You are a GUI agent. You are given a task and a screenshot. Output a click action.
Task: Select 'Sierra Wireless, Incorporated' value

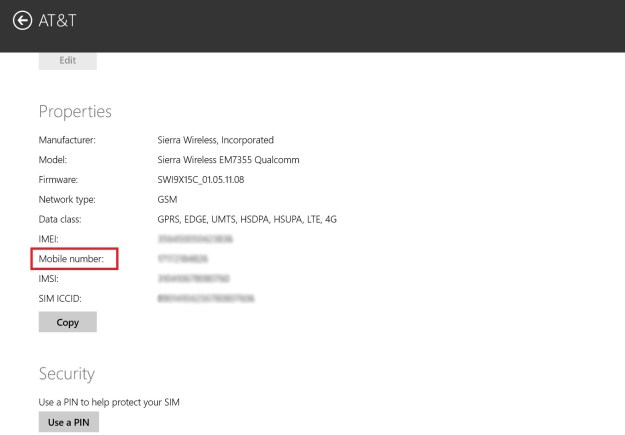[x=215, y=140]
